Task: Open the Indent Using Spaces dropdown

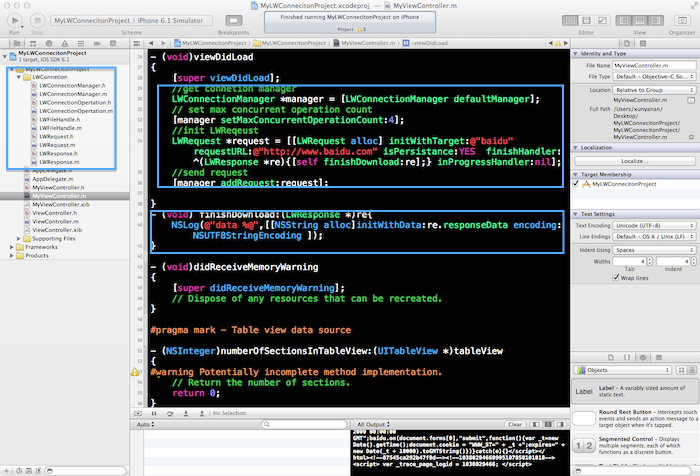Action: [x=654, y=250]
